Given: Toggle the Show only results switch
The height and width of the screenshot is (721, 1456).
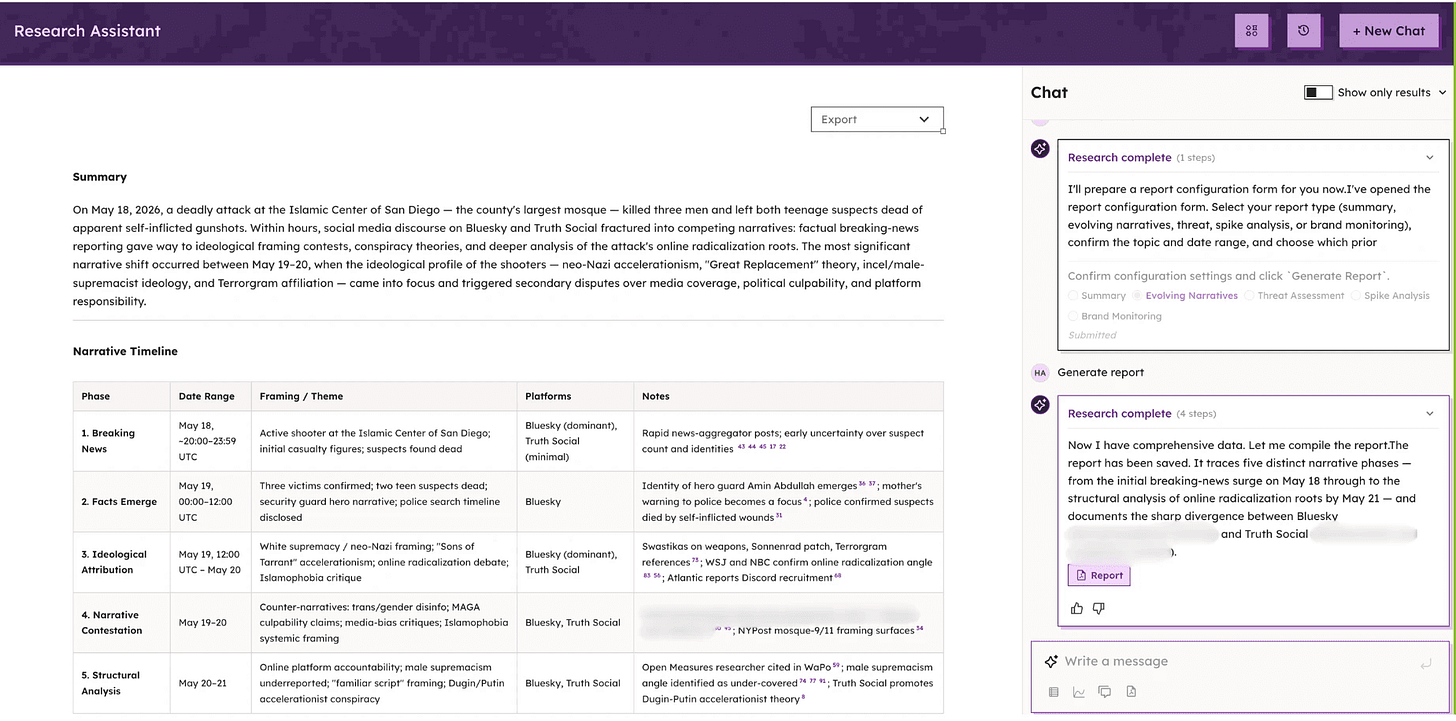Looking at the screenshot, I should tap(1317, 92).
